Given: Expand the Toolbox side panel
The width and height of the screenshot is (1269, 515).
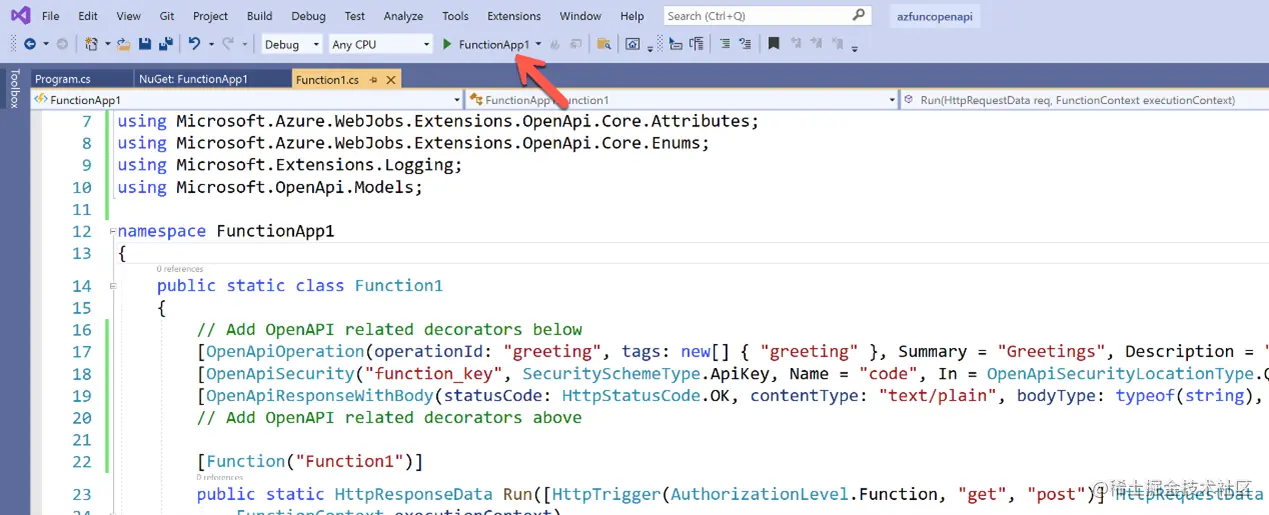Looking at the screenshot, I should coord(14,88).
